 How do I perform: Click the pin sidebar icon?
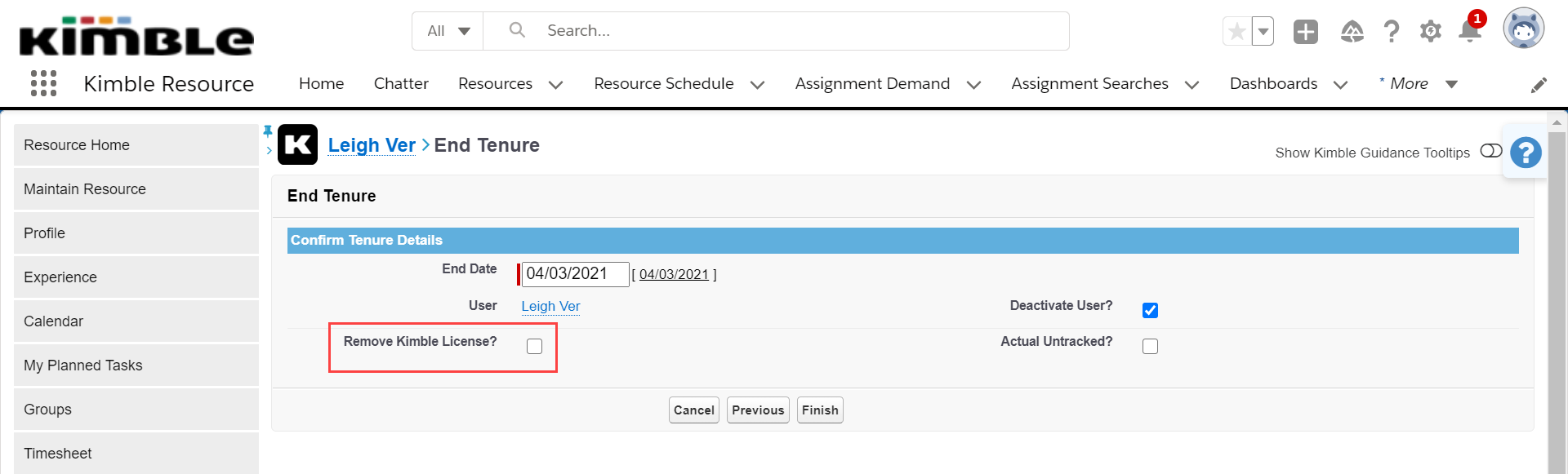coord(268,131)
